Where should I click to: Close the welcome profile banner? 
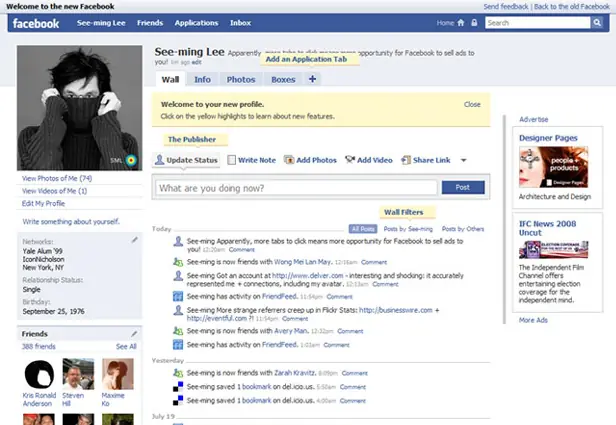[x=472, y=104]
